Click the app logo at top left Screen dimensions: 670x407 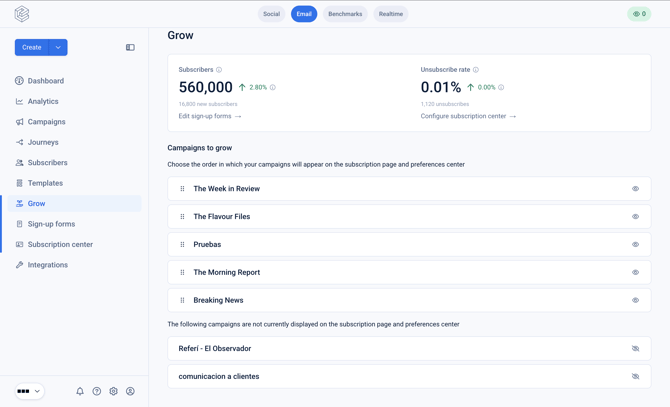point(22,14)
